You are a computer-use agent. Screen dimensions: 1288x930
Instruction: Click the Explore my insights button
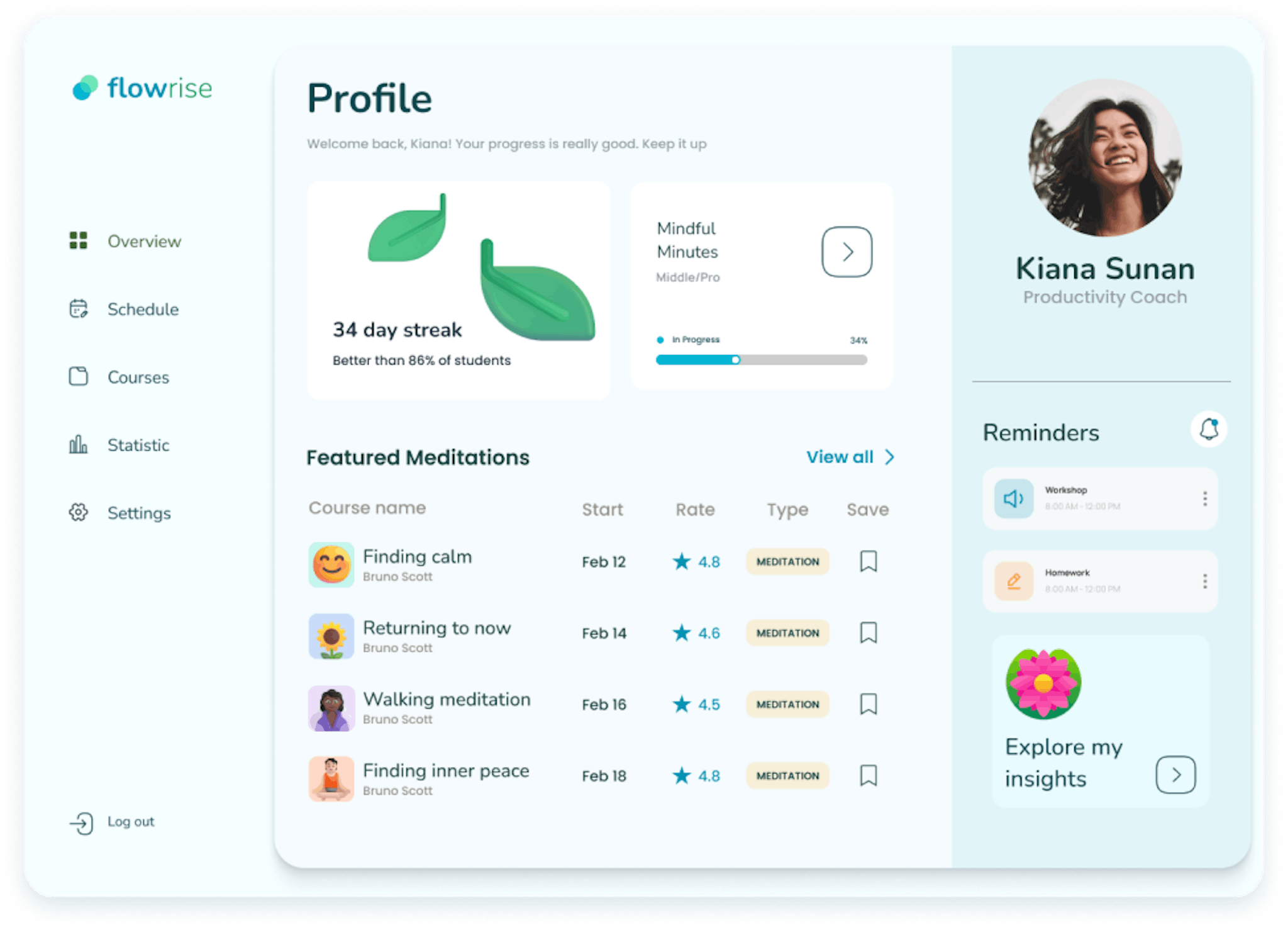1177,774
